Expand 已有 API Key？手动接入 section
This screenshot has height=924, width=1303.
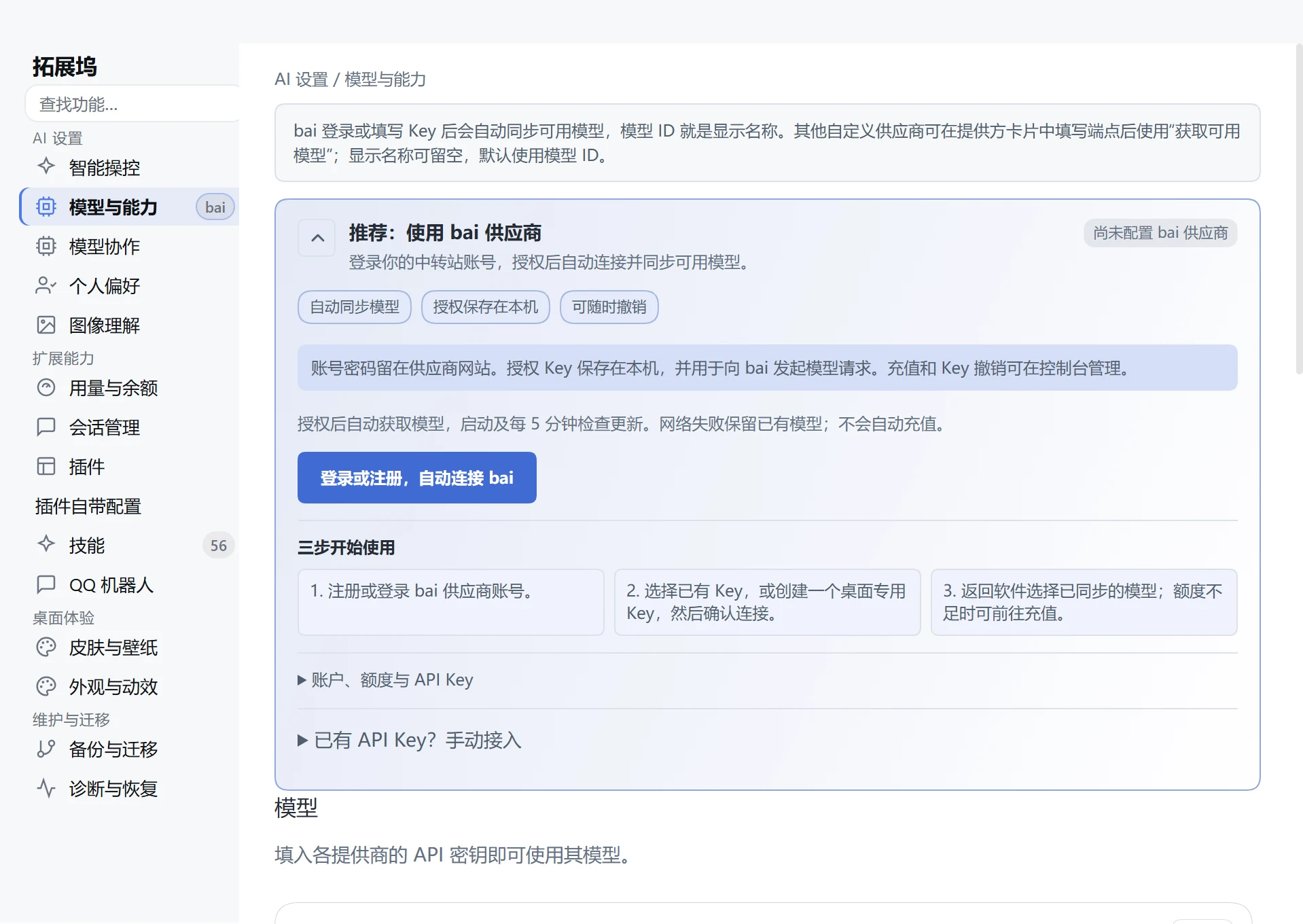point(410,740)
